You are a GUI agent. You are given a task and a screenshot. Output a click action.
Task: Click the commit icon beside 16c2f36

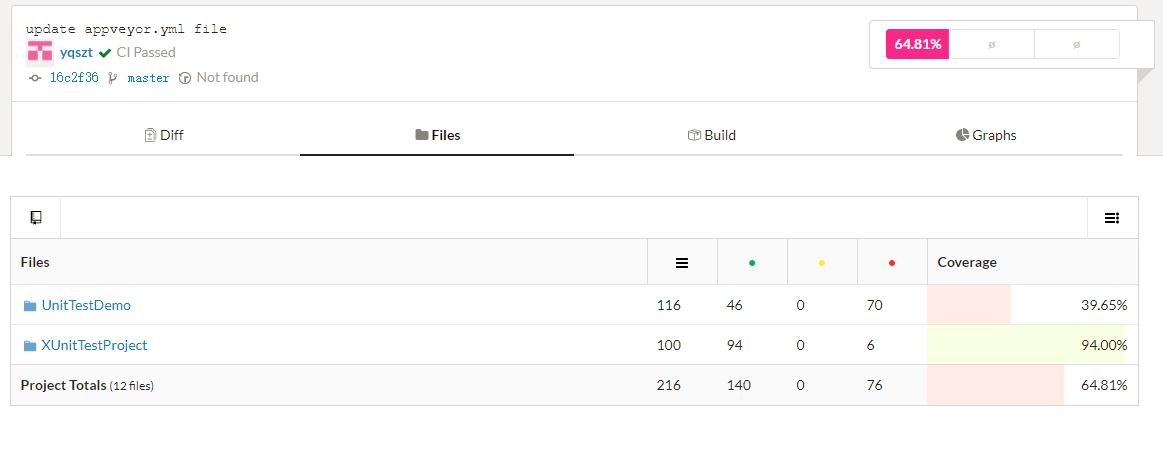(x=35, y=78)
